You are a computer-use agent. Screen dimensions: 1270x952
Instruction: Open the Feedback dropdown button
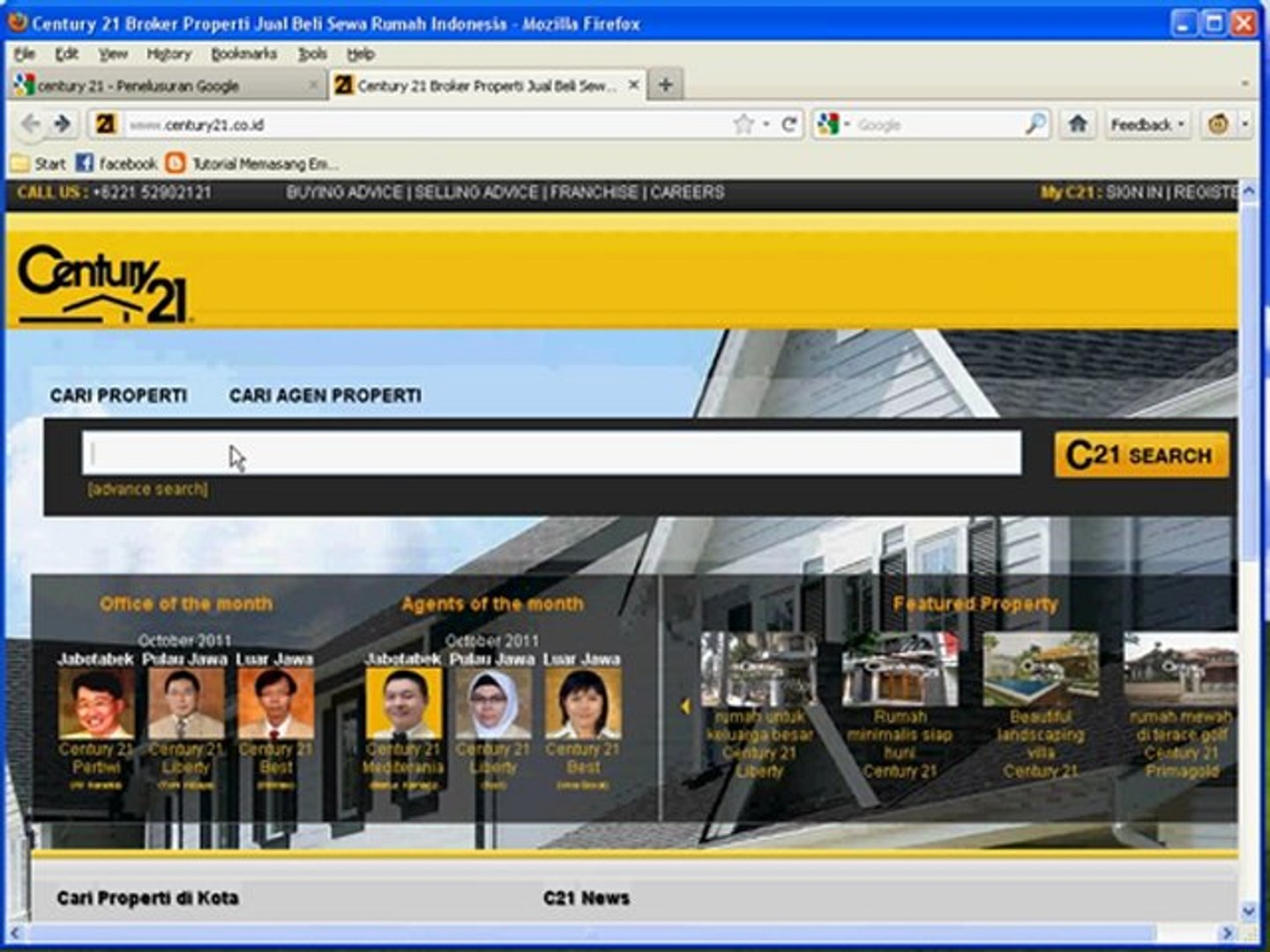click(1147, 124)
